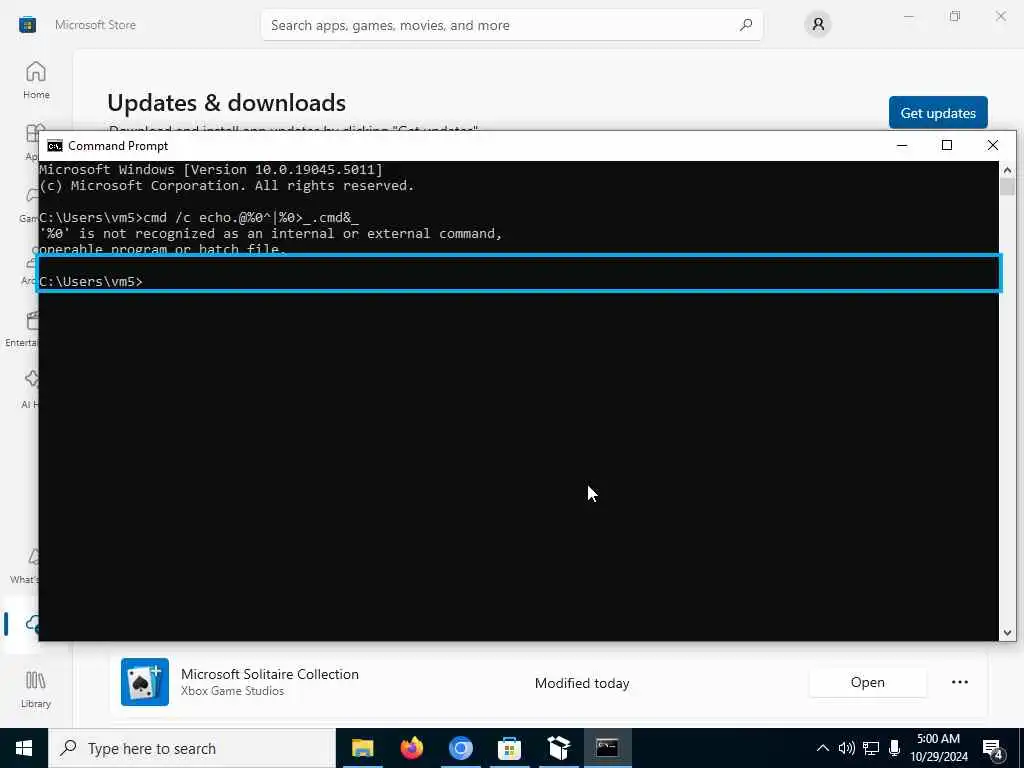Focus the Search apps, games, movies field
The height and width of the screenshot is (768, 1024).
(x=511, y=25)
